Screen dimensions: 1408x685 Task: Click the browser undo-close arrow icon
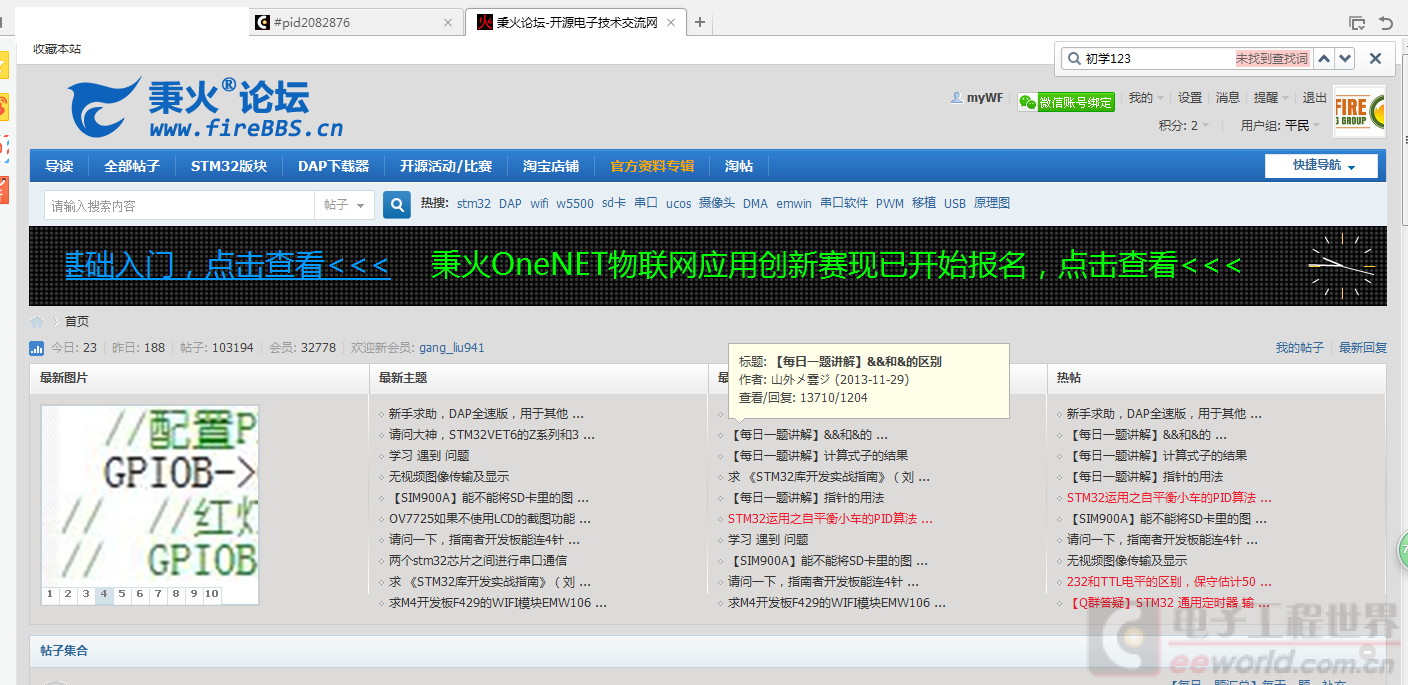pyautogui.click(x=1386, y=22)
